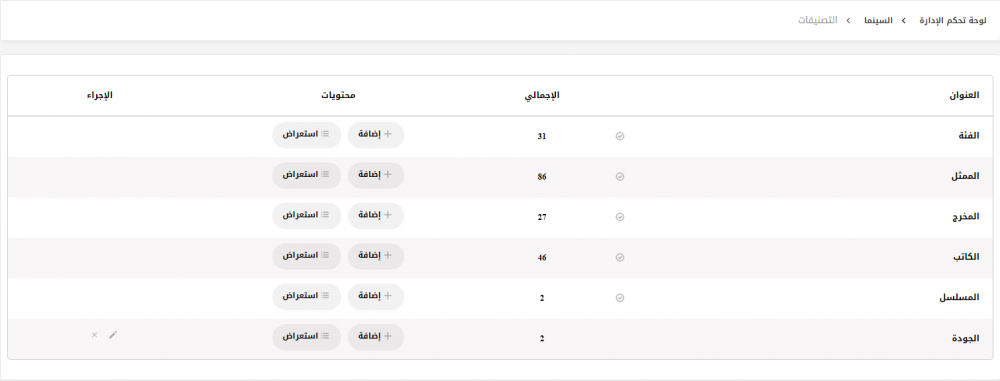Click استعراض in الكاتب row
1000x381 pixels.
point(307,256)
